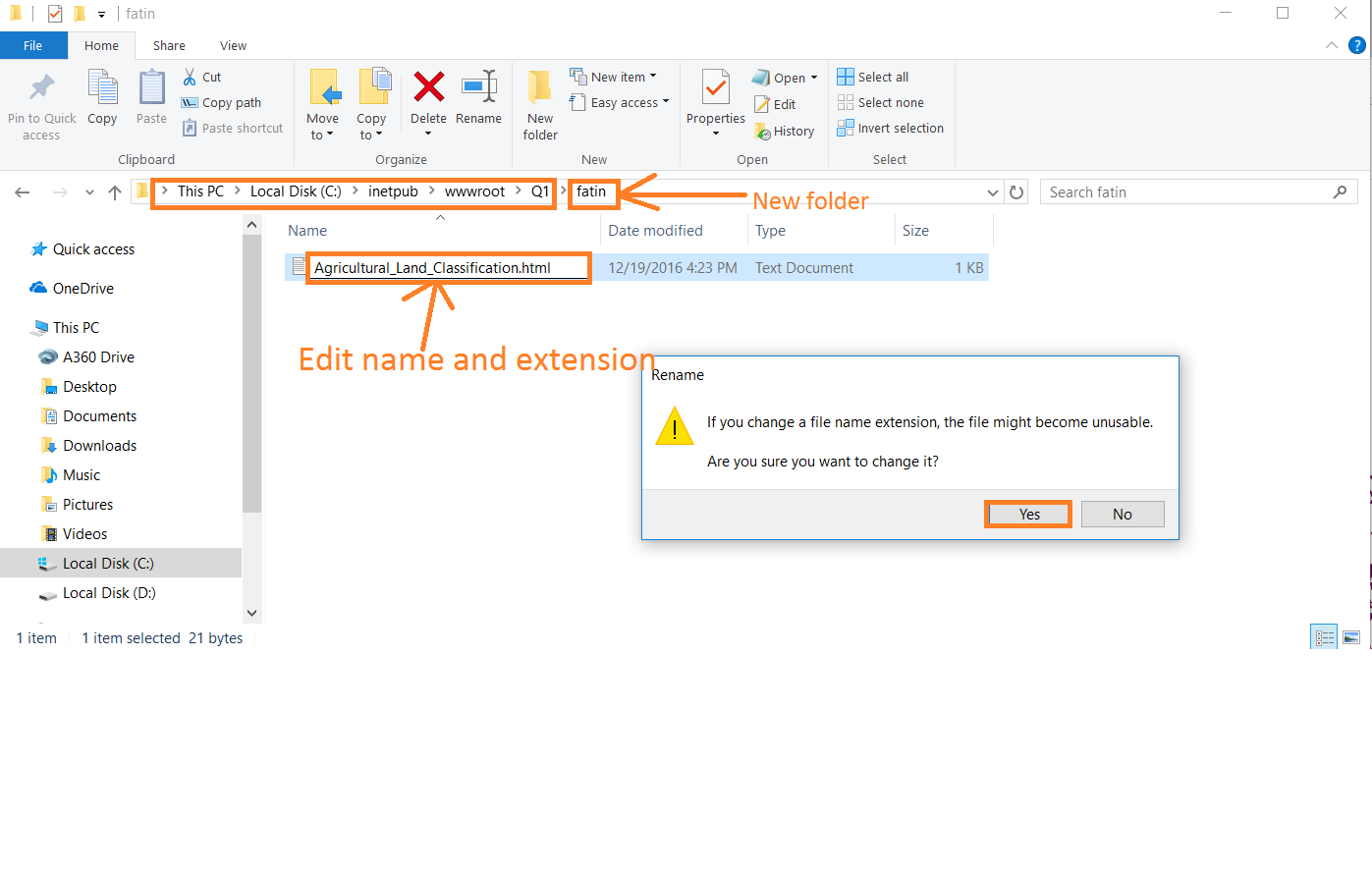Screen dimensions: 1372x875
Task: Confirm rename by clicking Yes
Action: [1028, 514]
